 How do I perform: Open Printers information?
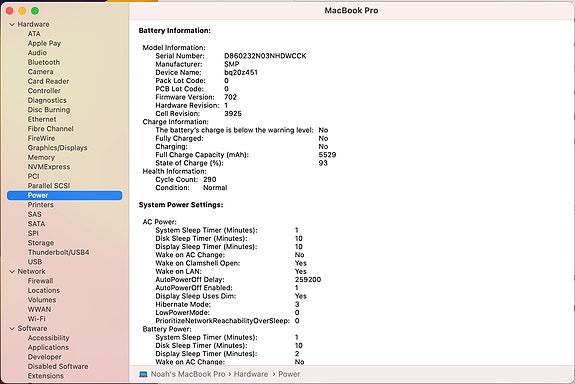click(x=40, y=205)
